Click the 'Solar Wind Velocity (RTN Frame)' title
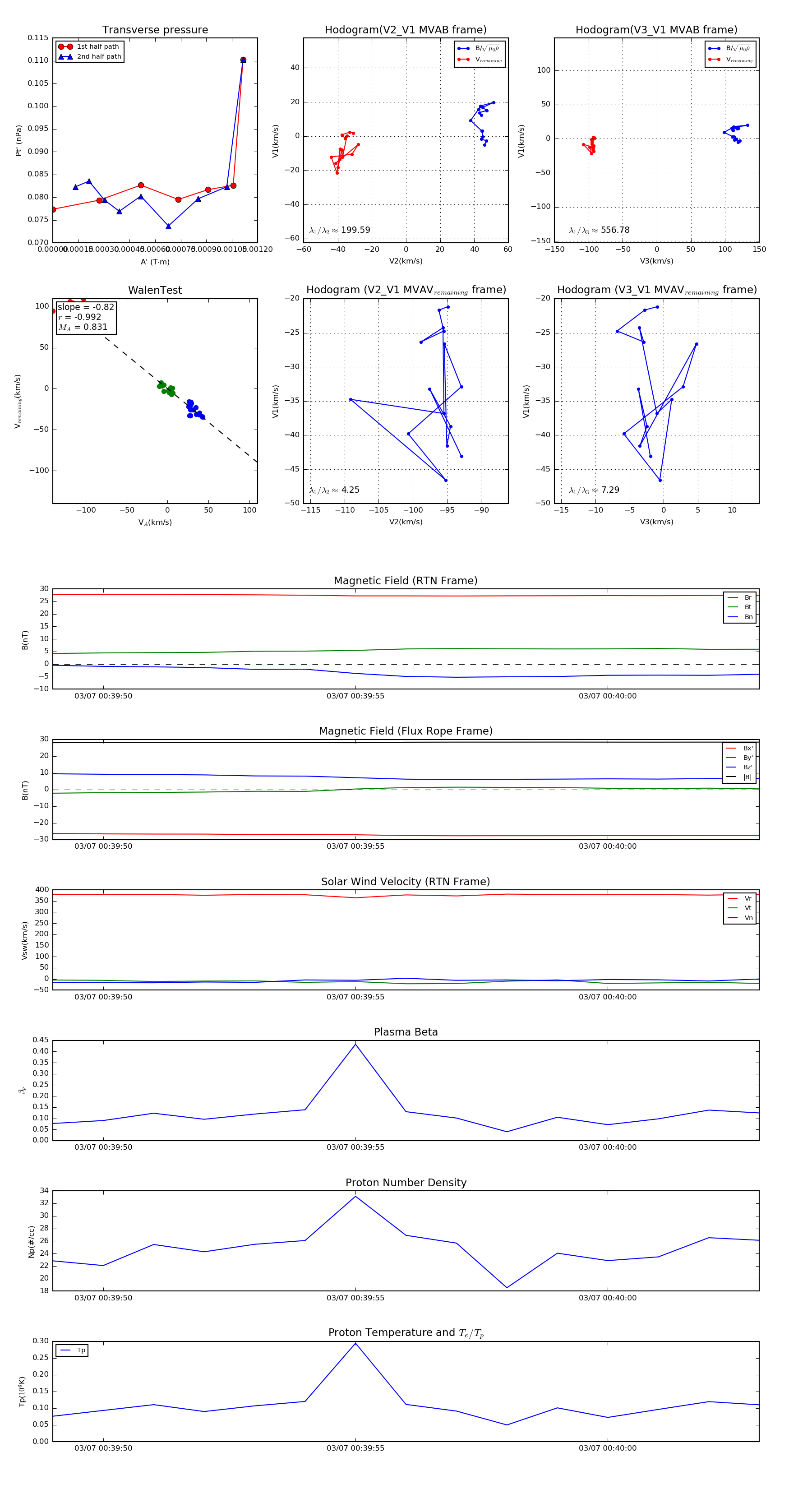Viewport: 812px width, 1489px height. coord(406,882)
